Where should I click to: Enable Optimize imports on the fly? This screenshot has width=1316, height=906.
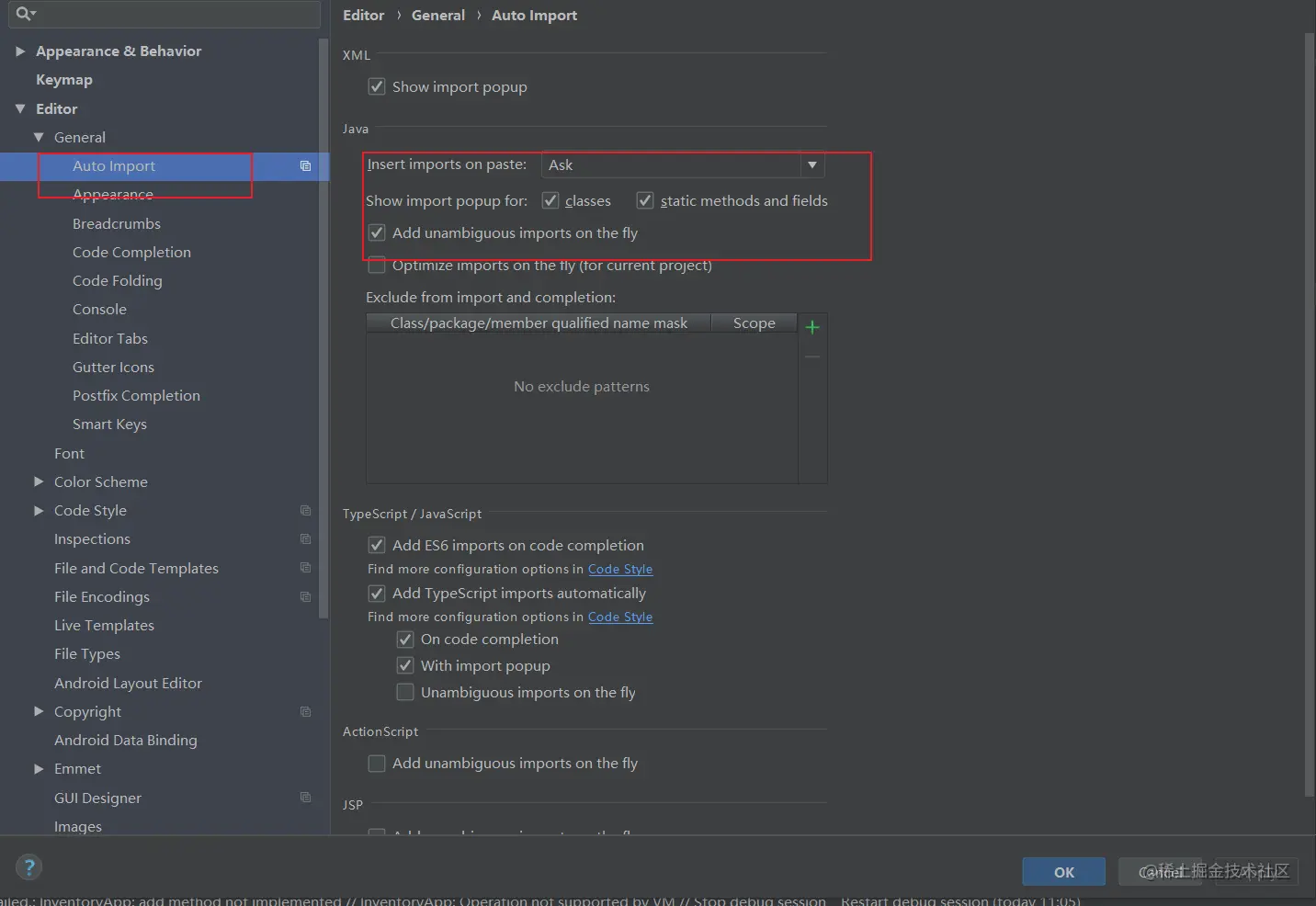(x=377, y=266)
